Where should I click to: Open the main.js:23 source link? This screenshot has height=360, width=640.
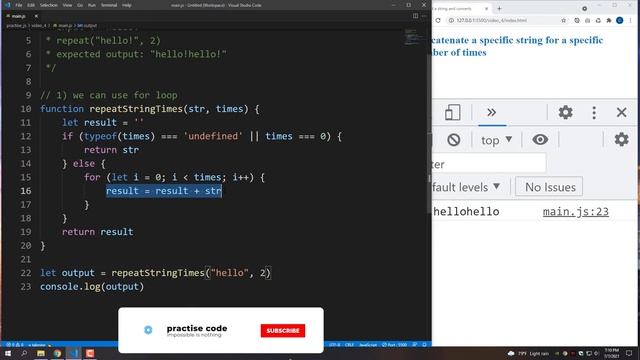point(576,211)
